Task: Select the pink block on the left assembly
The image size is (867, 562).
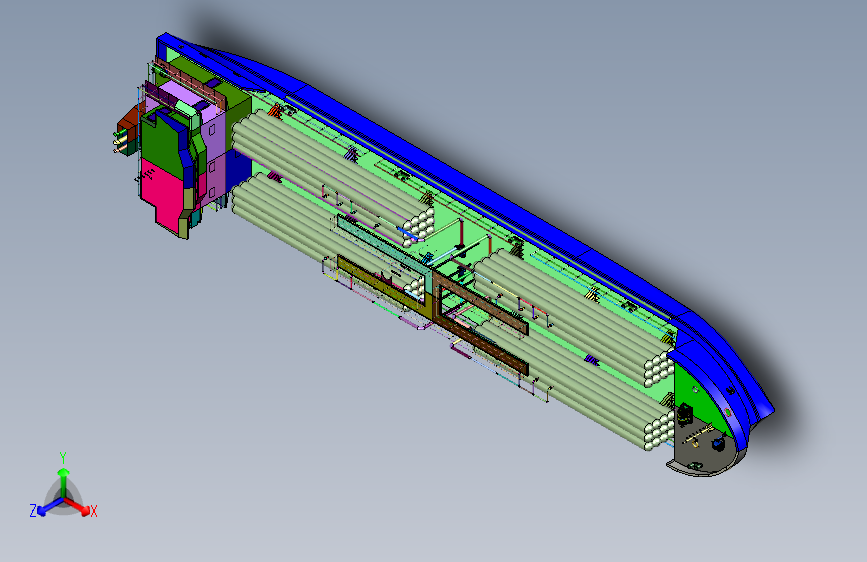Action: (x=163, y=195)
